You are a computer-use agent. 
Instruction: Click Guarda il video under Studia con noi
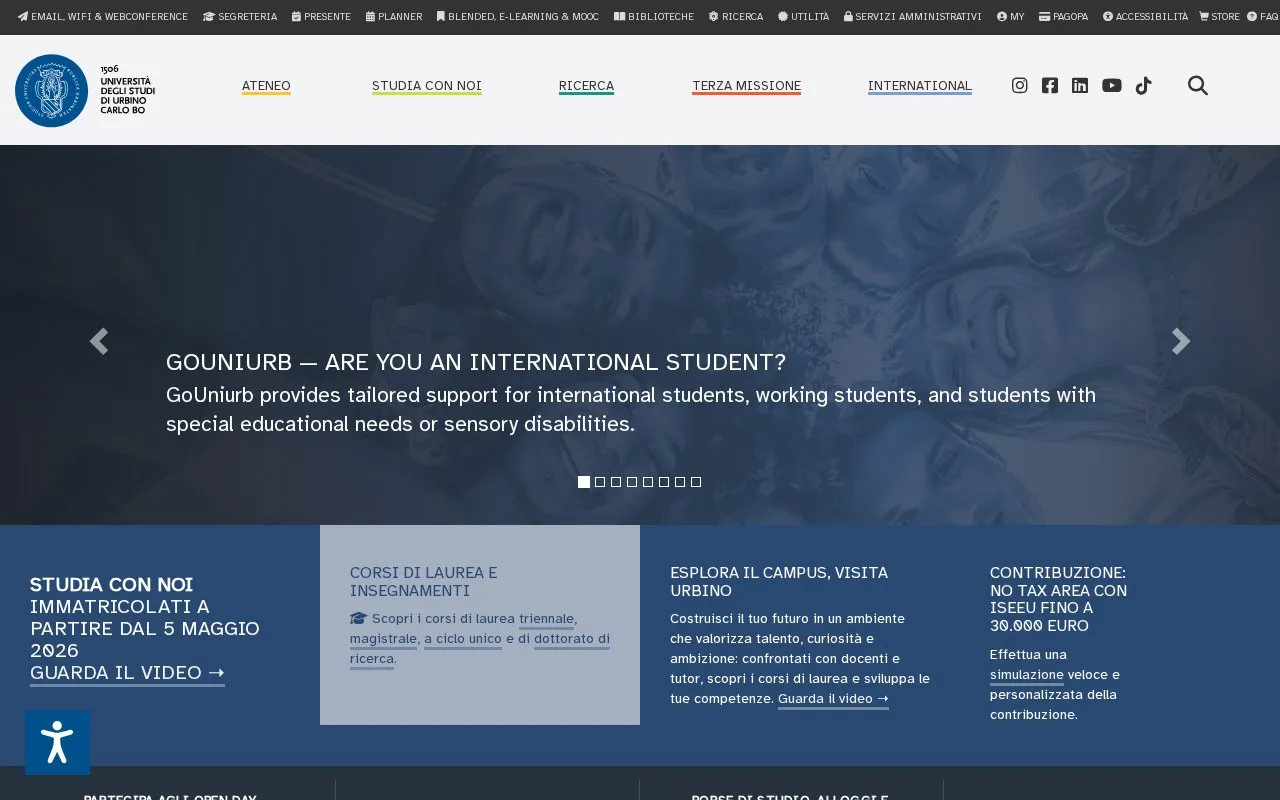(127, 673)
